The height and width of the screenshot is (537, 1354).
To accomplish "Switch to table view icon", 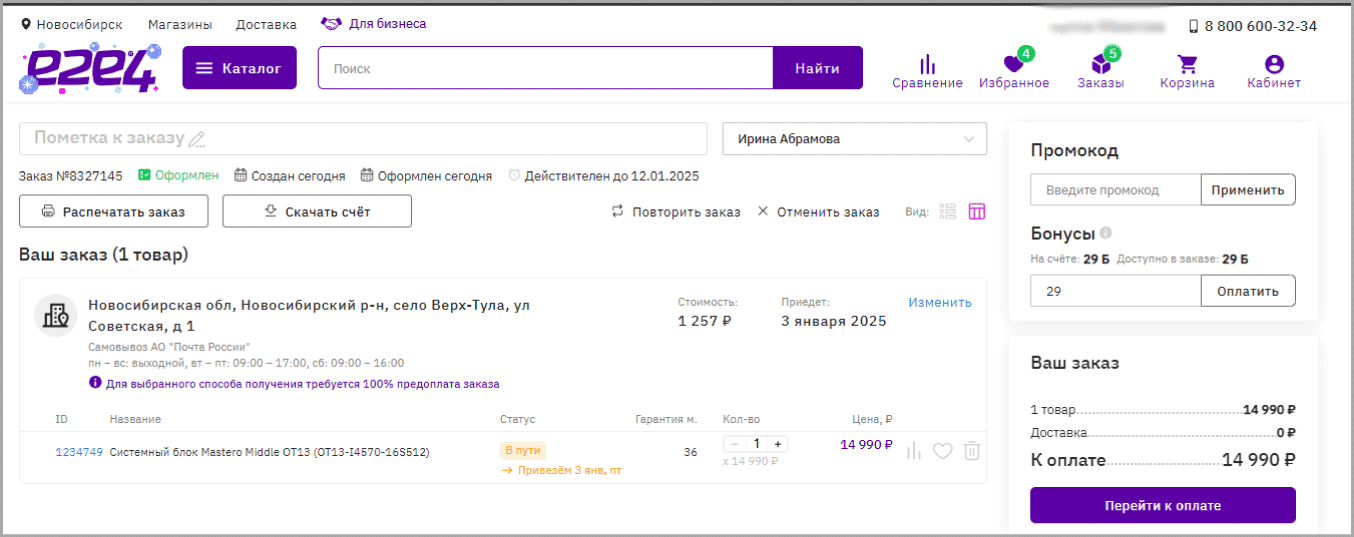I will [x=977, y=212].
